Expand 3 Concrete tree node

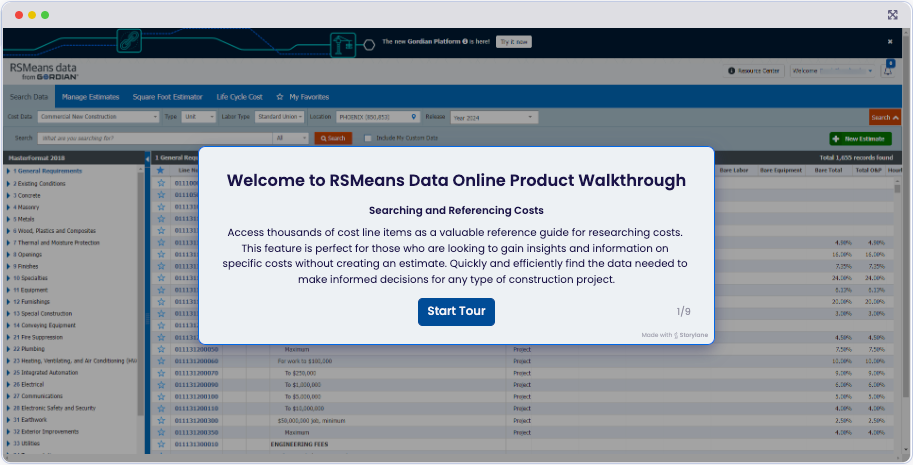click(x=8, y=196)
